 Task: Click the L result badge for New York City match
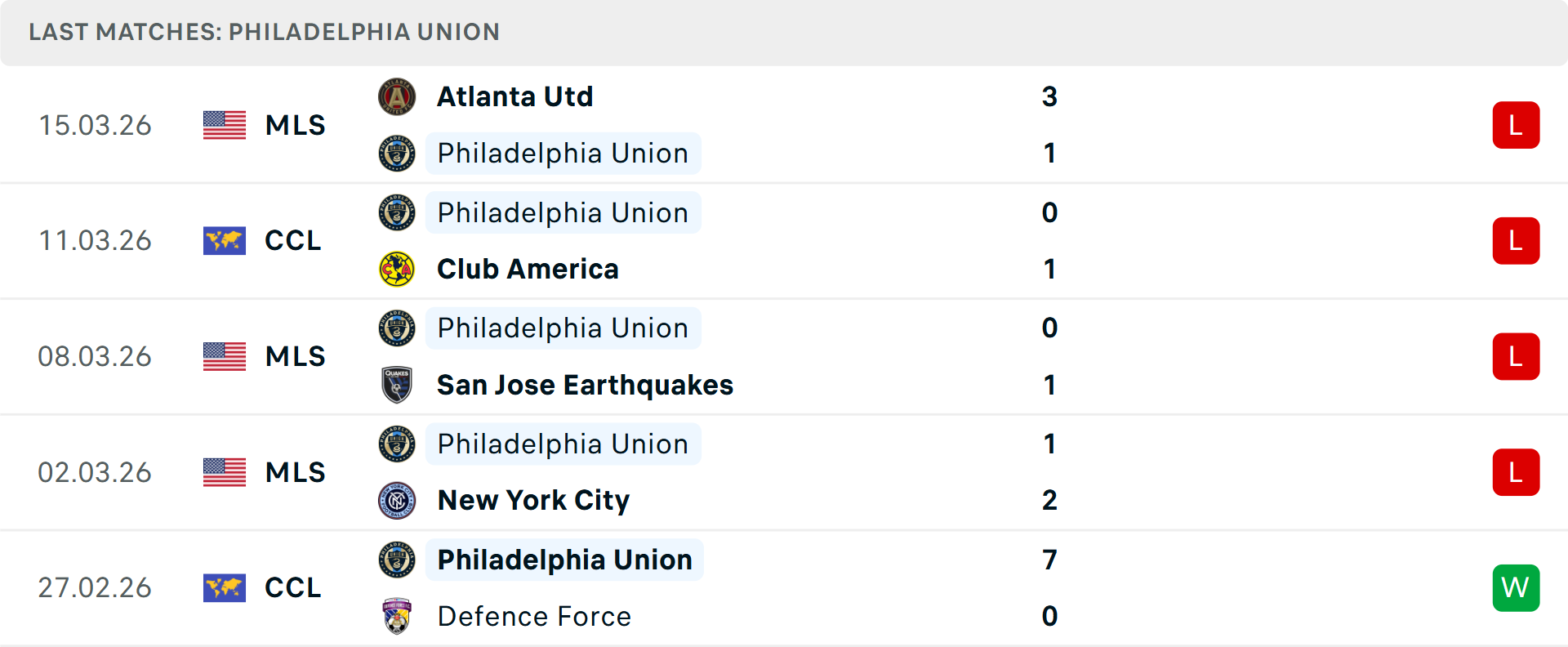[1516, 471]
